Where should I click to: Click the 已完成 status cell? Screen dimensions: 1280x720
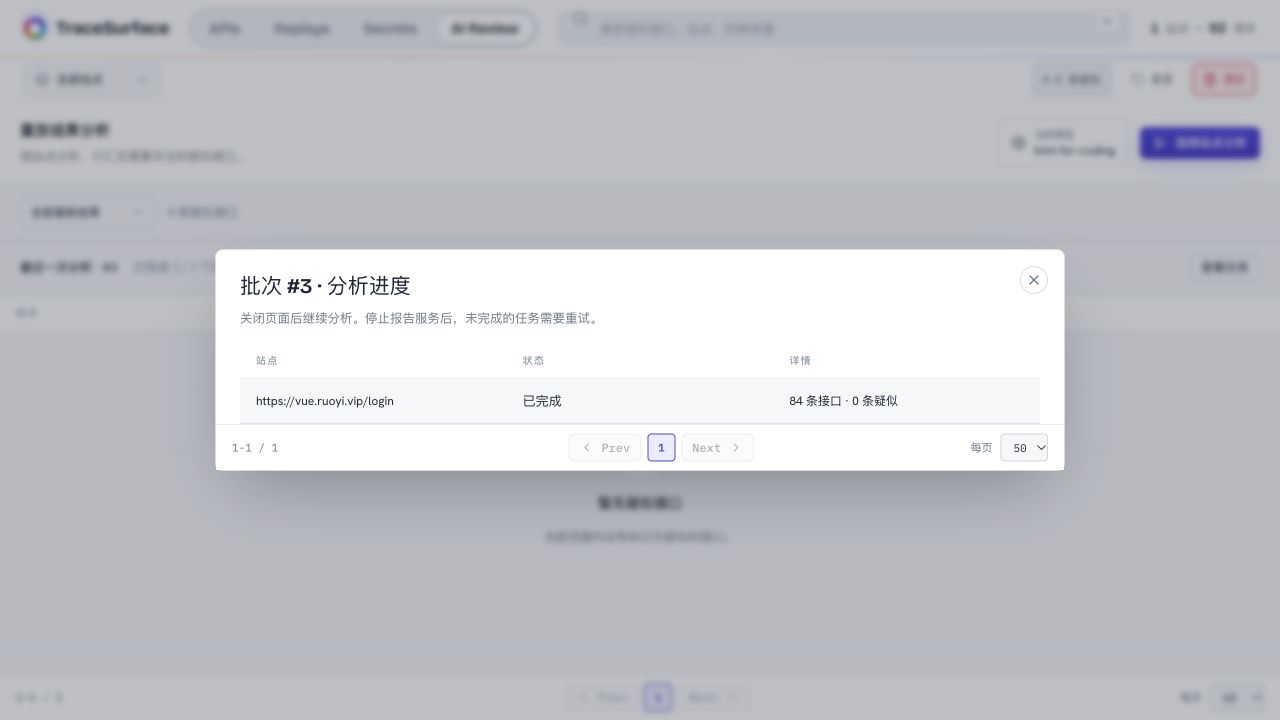[640, 401]
